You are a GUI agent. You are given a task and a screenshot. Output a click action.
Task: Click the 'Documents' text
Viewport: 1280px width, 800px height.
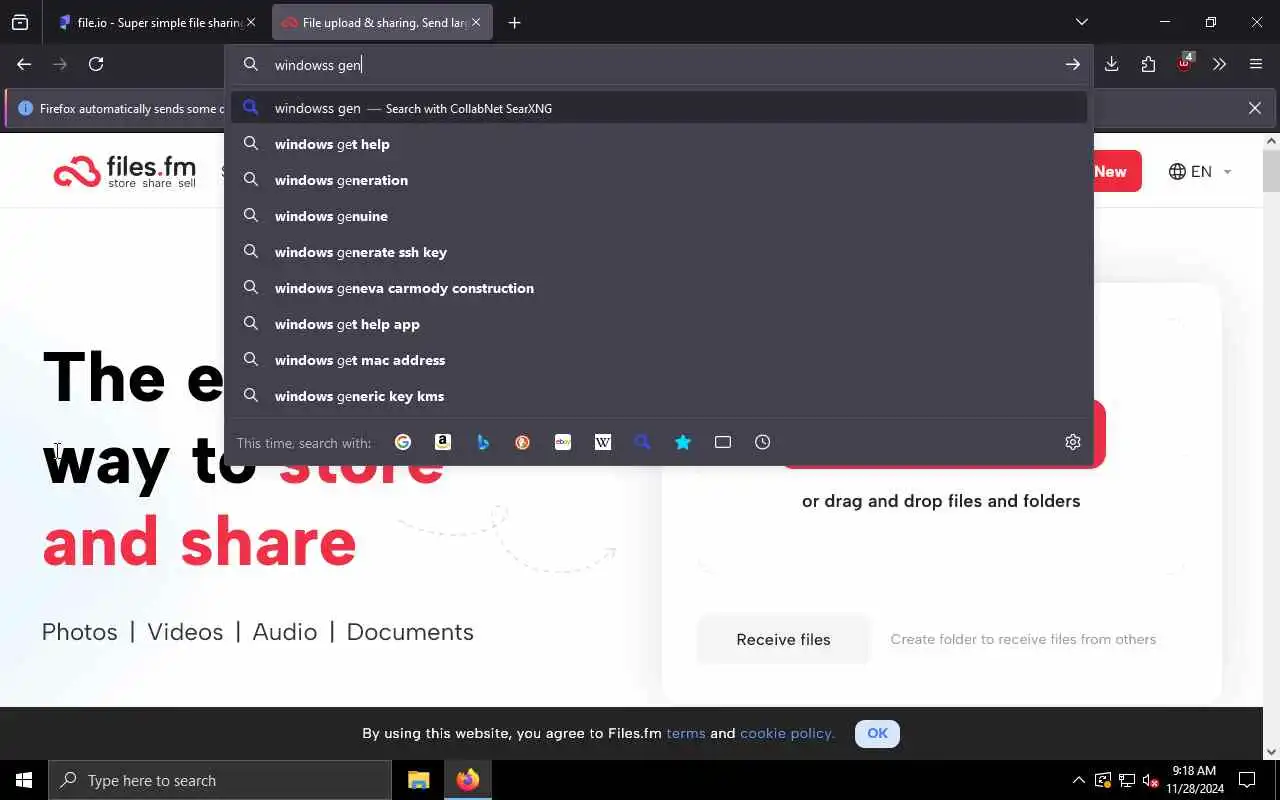coord(410,632)
